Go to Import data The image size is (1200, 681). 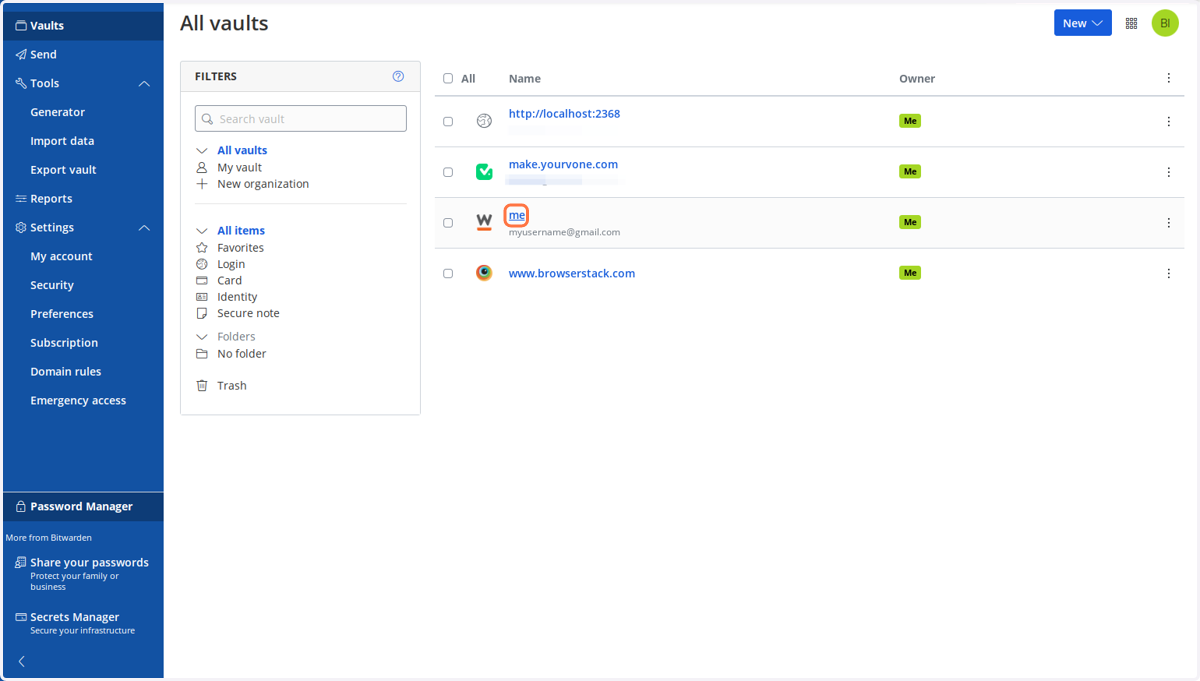(x=62, y=141)
